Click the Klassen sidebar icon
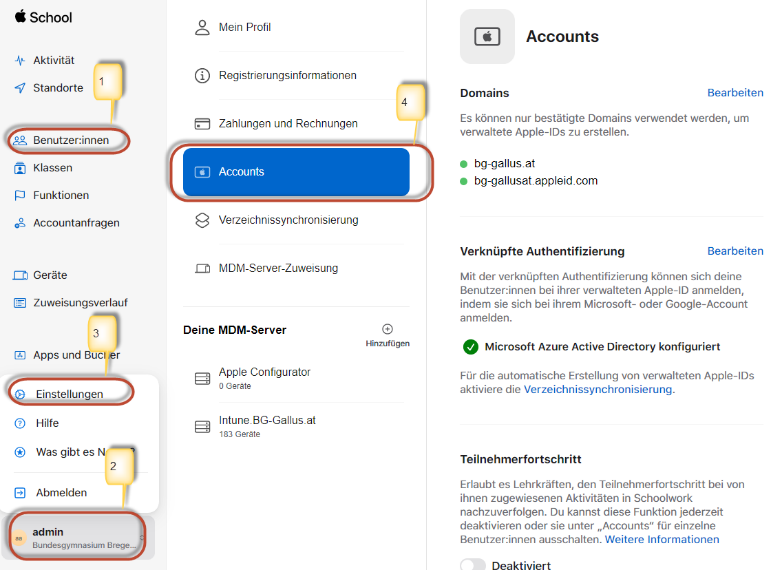Screen dimensions: 782x570 click(x=20, y=168)
